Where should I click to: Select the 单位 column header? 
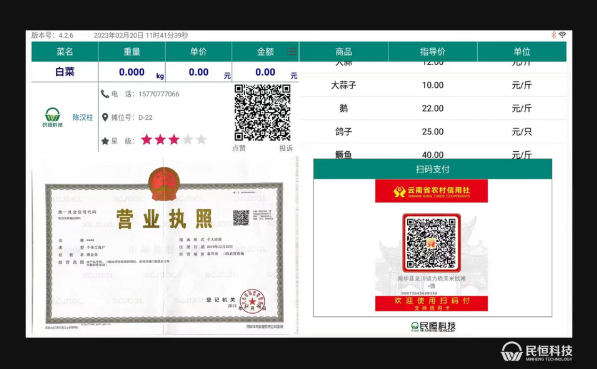click(x=522, y=51)
